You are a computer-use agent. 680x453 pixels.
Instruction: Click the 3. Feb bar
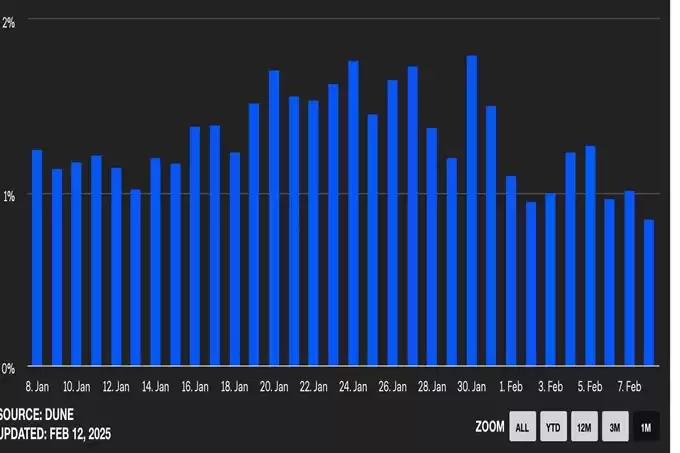point(550,279)
